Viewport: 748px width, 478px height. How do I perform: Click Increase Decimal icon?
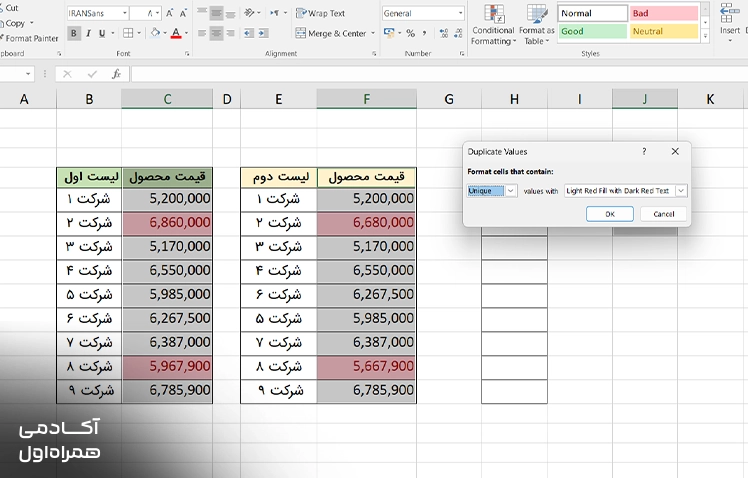point(444,33)
